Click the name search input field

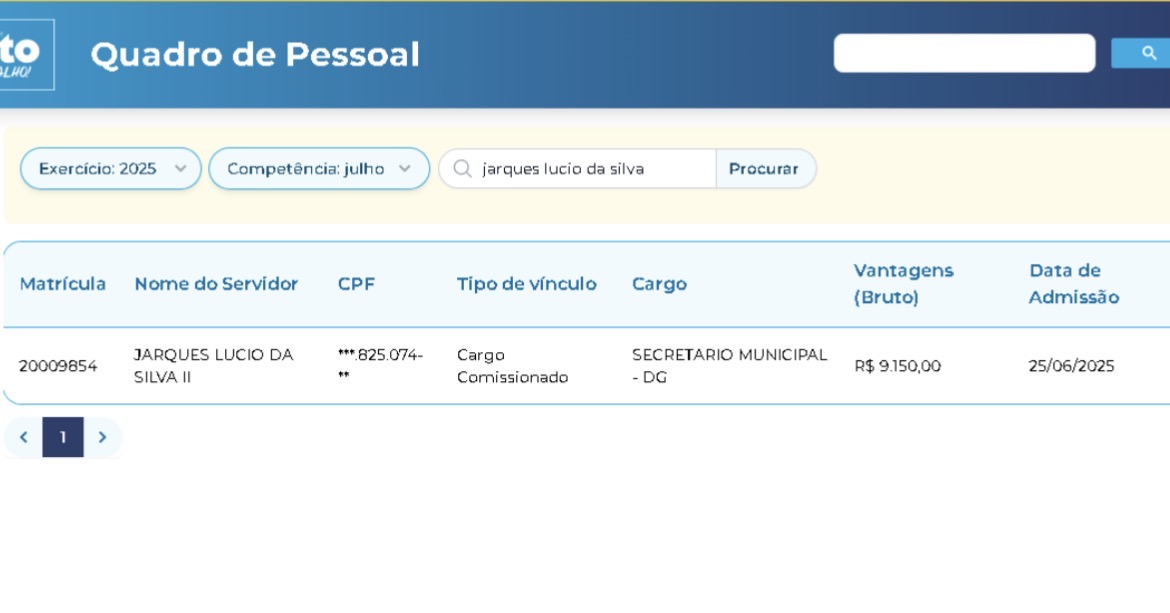coord(578,169)
